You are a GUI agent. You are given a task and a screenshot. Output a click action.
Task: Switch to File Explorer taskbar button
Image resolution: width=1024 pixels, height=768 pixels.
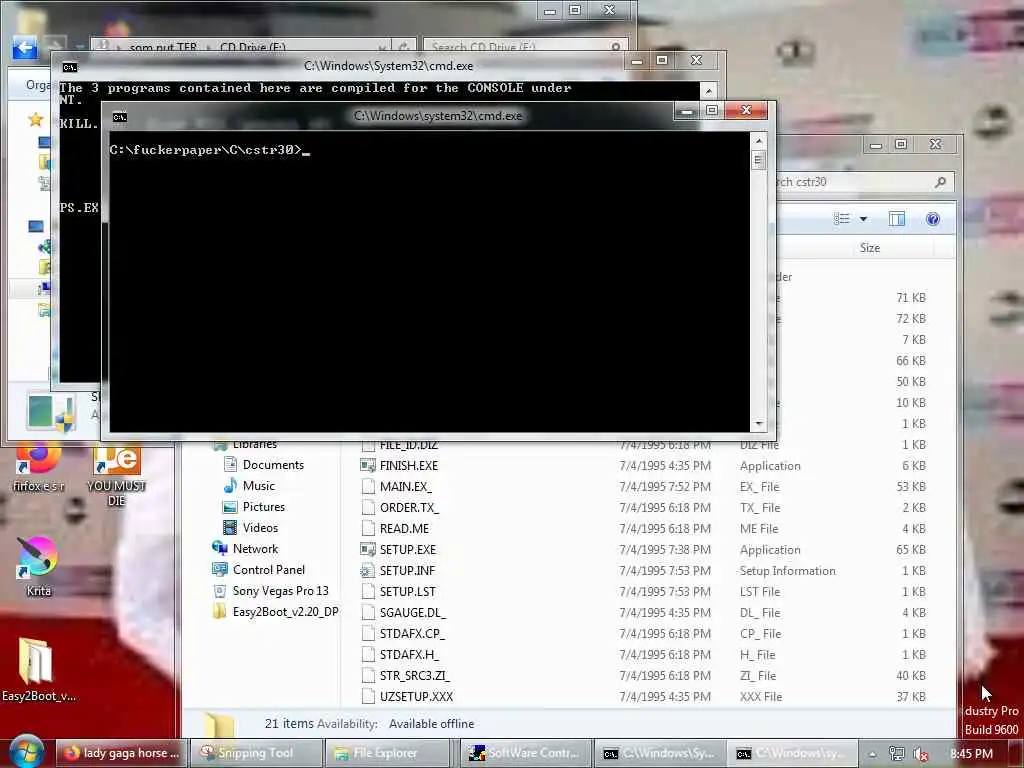click(x=387, y=753)
